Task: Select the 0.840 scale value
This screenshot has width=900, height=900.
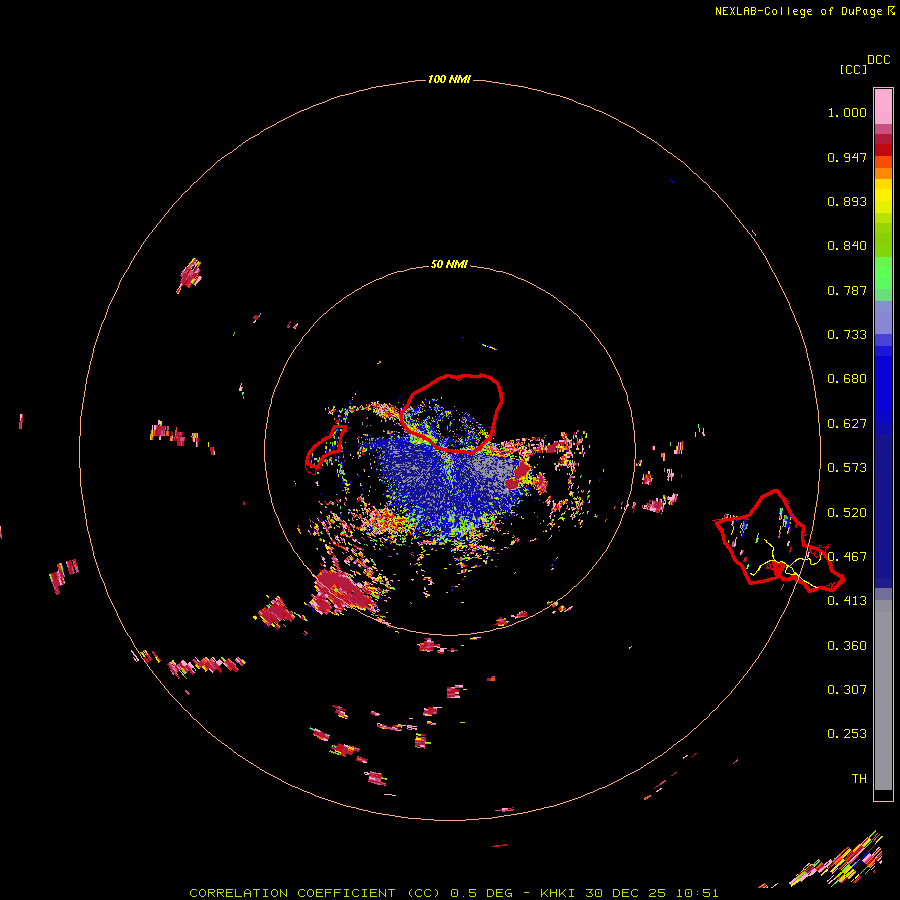Action: (x=847, y=246)
